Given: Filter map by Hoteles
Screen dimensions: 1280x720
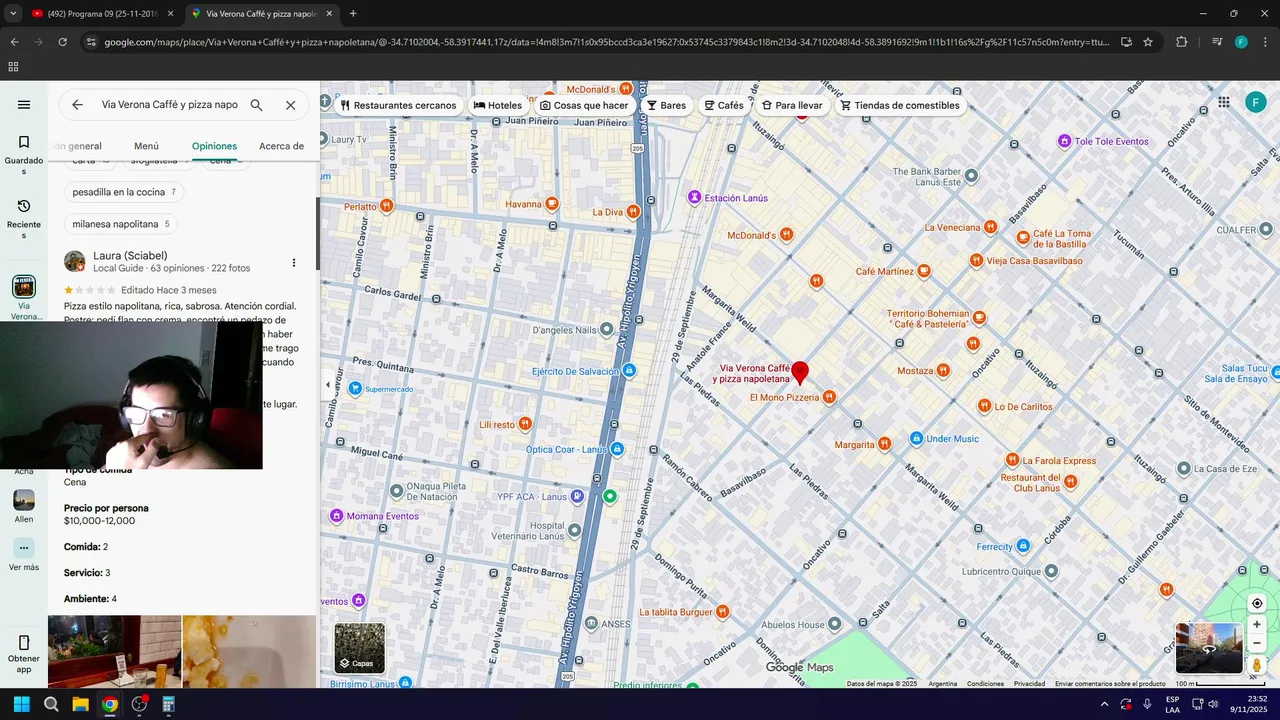Looking at the screenshot, I should pyautogui.click(x=498, y=105).
